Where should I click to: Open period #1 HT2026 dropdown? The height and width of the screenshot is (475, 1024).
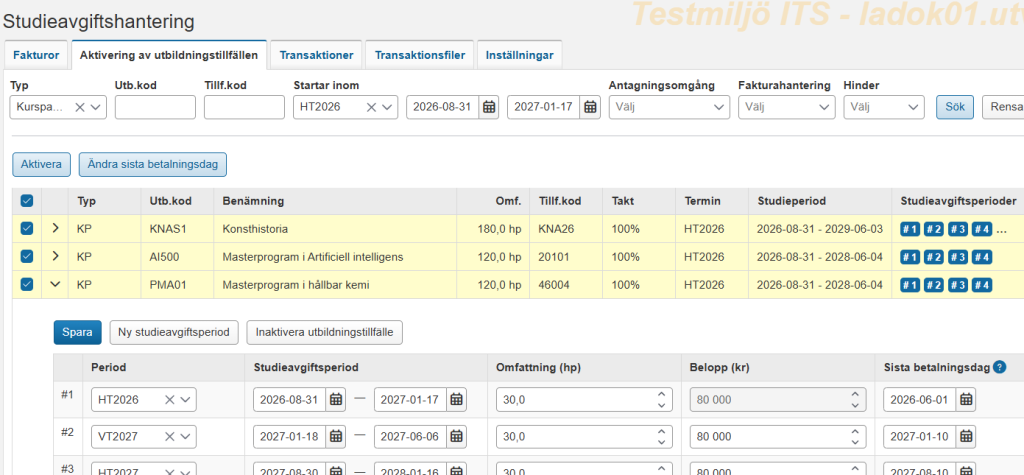pos(186,400)
